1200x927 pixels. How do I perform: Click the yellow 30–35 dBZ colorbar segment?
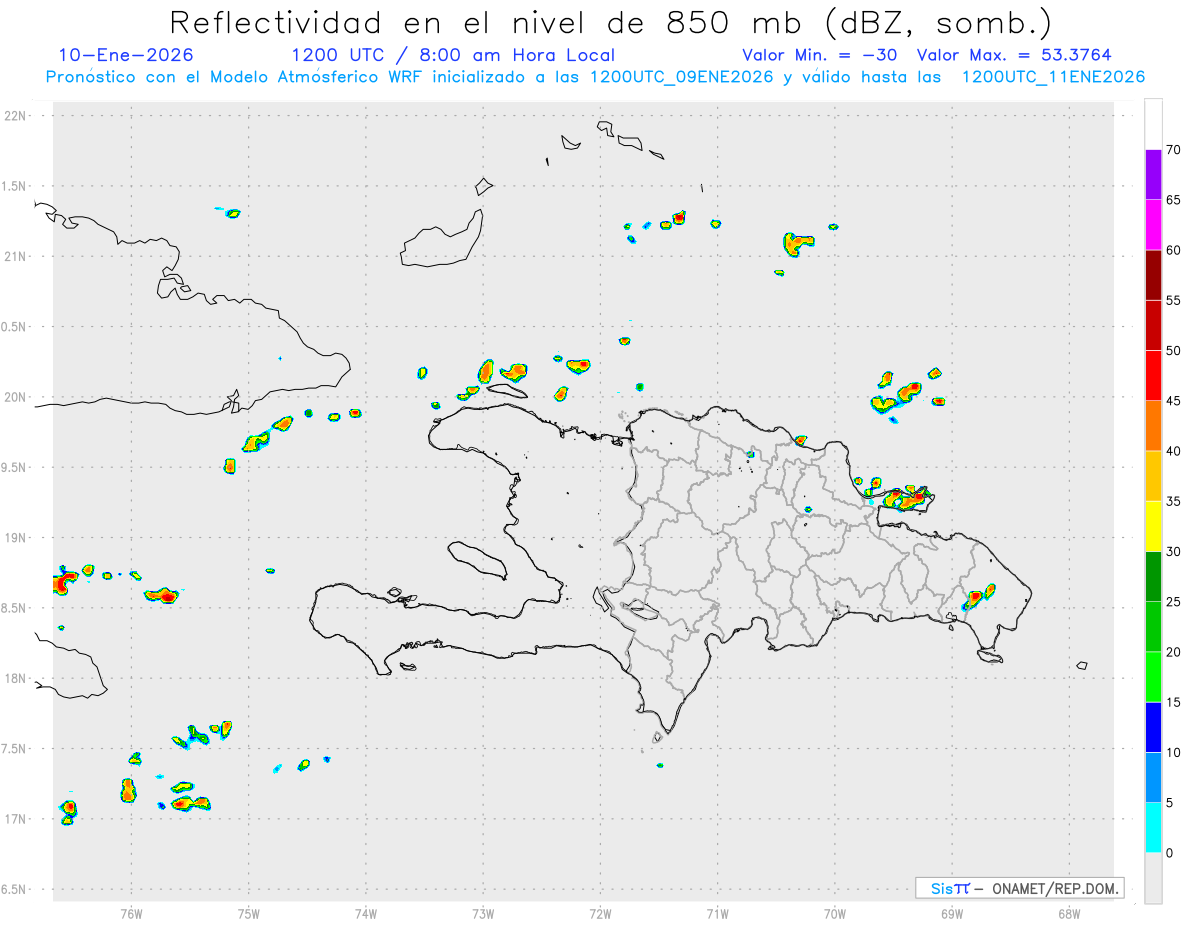pos(1153,527)
